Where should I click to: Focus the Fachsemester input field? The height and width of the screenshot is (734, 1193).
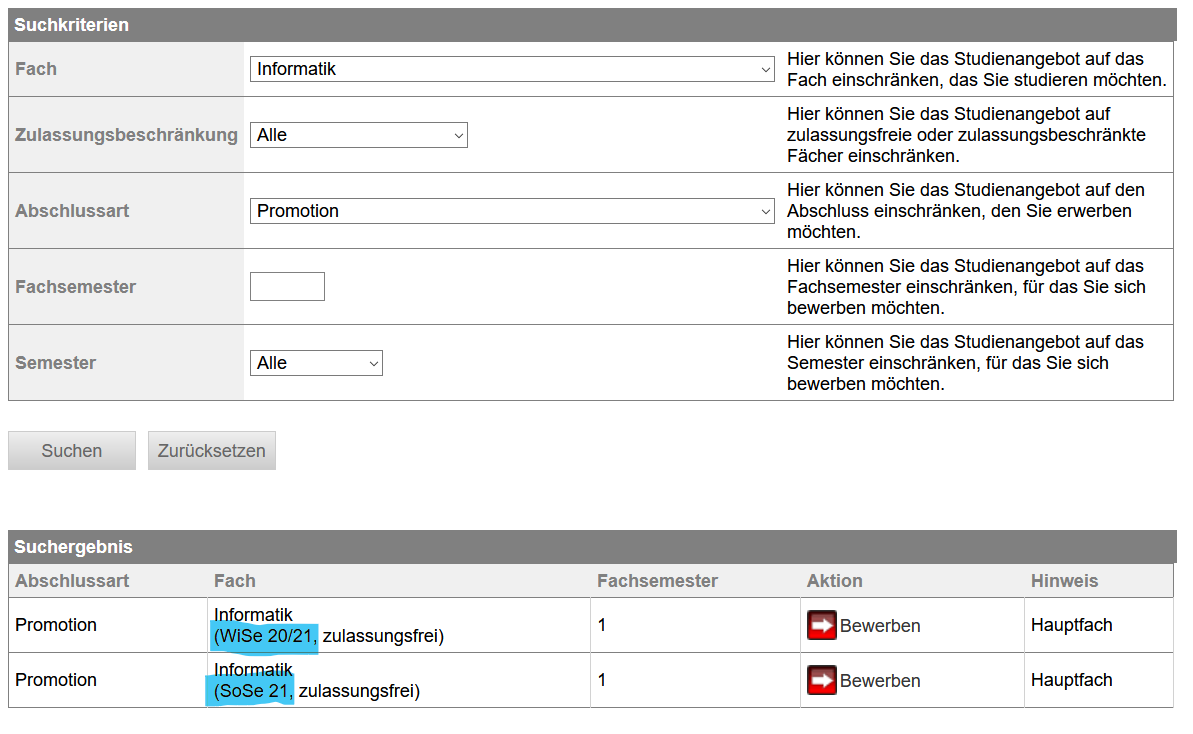tap(288, 287)
